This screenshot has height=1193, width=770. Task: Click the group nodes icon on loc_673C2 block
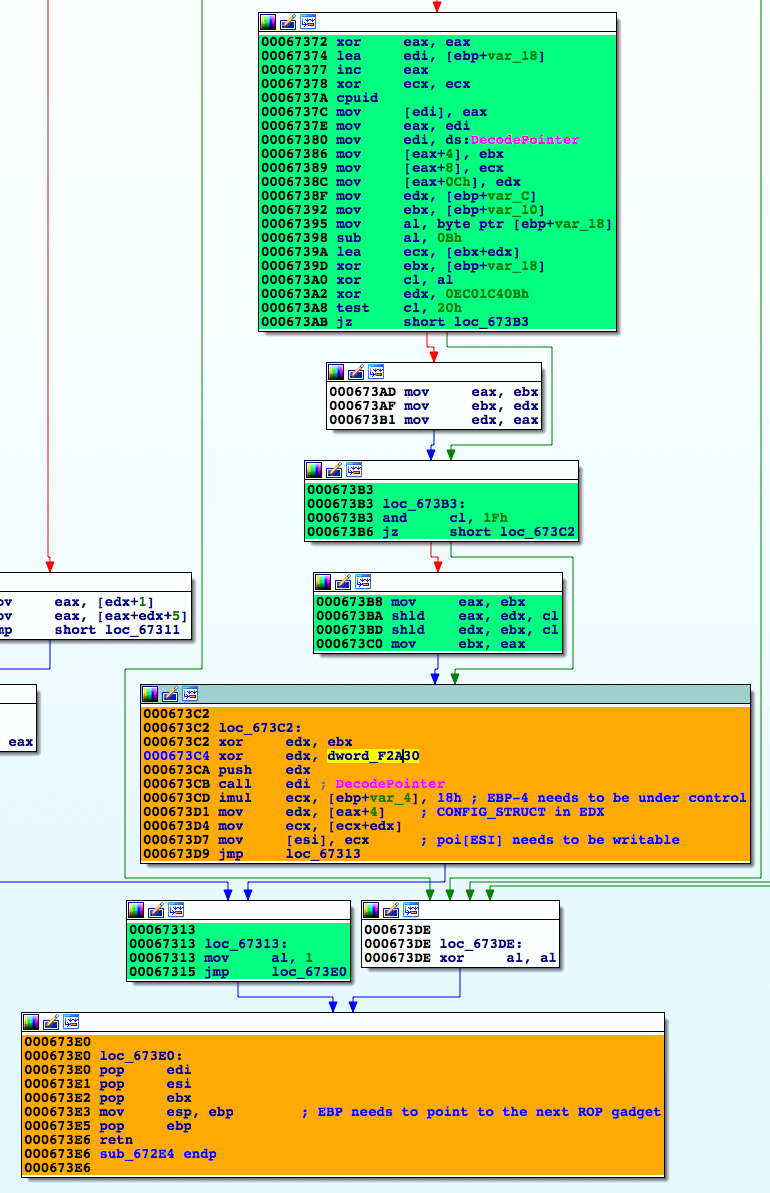190,694
